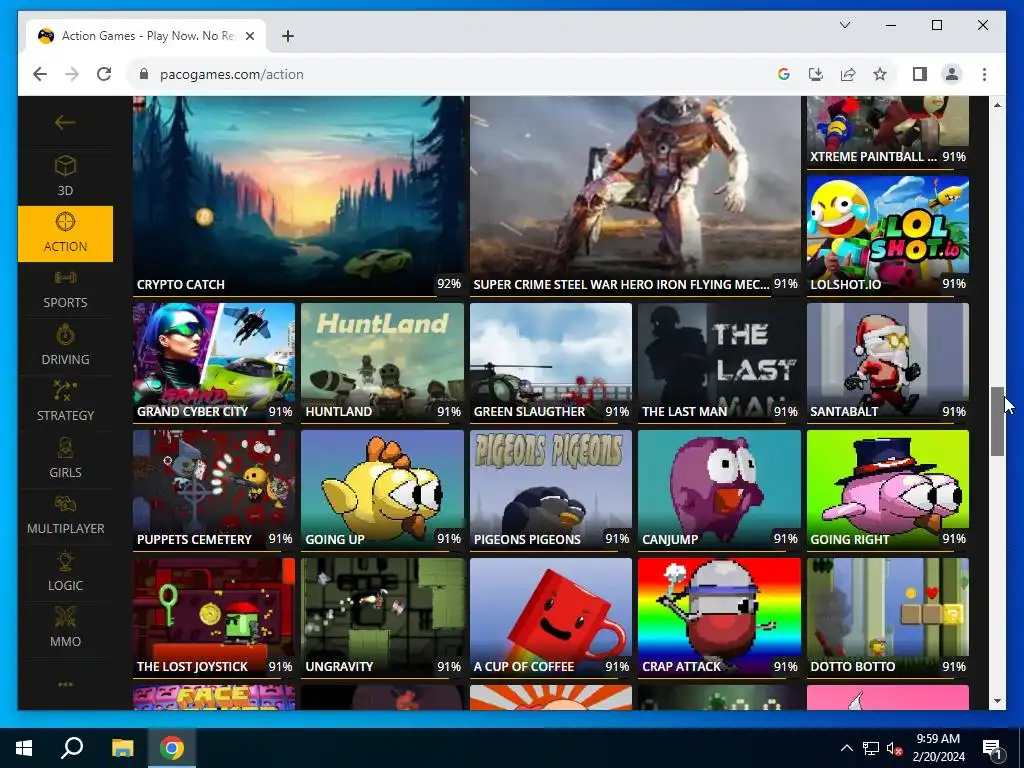Open Chrome profile avatar
This screenshot has width=1024, height=768.
pyautogui.click(x=952, y=74)
